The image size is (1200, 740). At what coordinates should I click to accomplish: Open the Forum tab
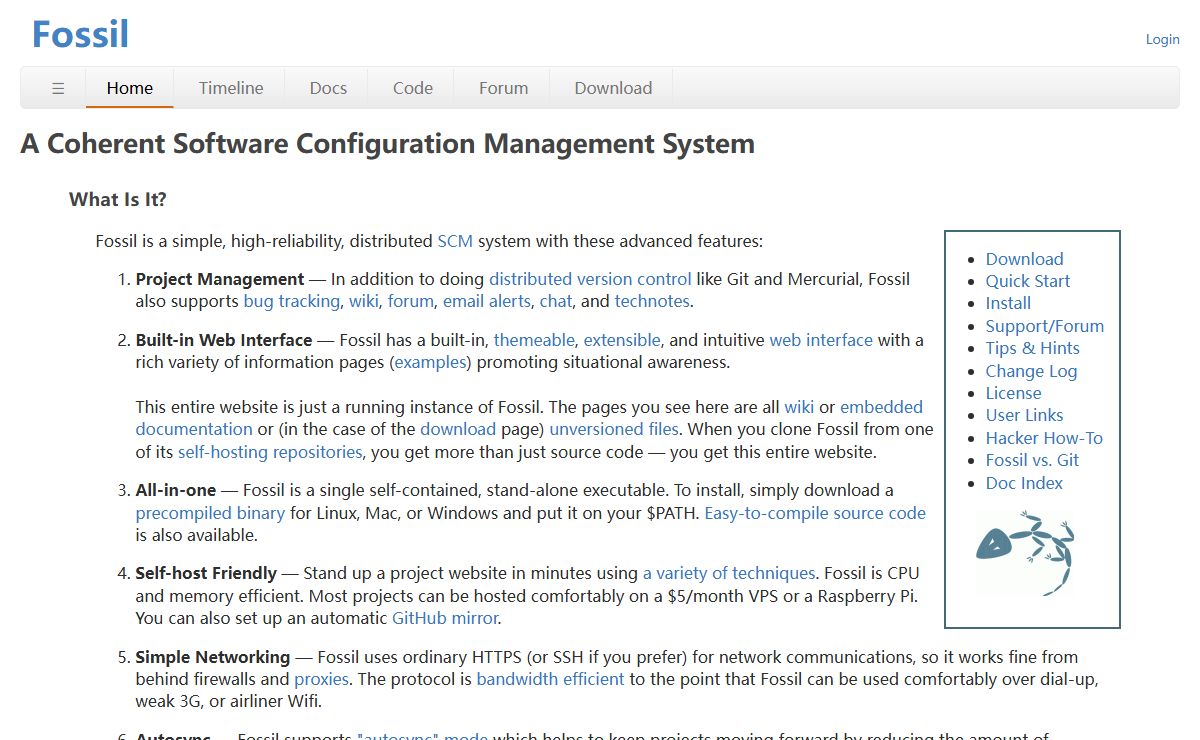click(x=503, y=88)
